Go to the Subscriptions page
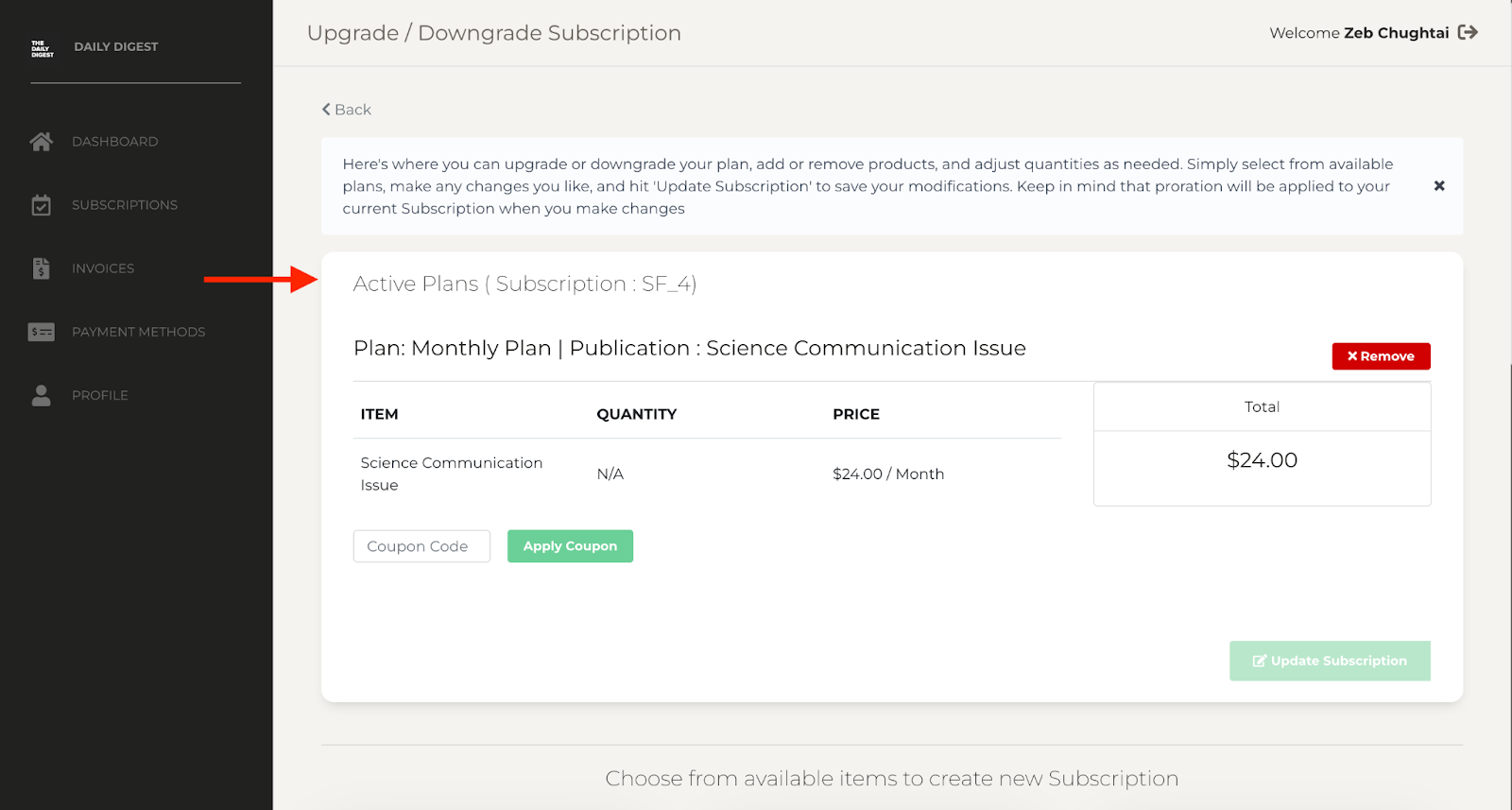 [125, 205]
